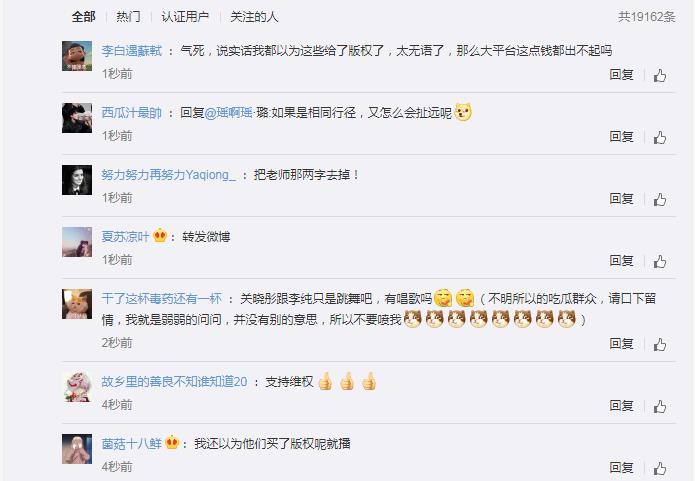Open the avatar of 菌菇十八鲜
695x481 pixels.
point(77,449)
